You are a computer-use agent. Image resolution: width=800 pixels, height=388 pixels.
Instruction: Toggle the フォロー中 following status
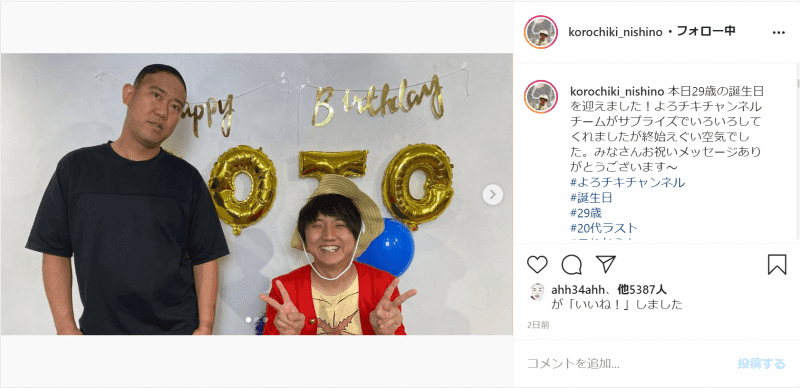pos(706,31)
